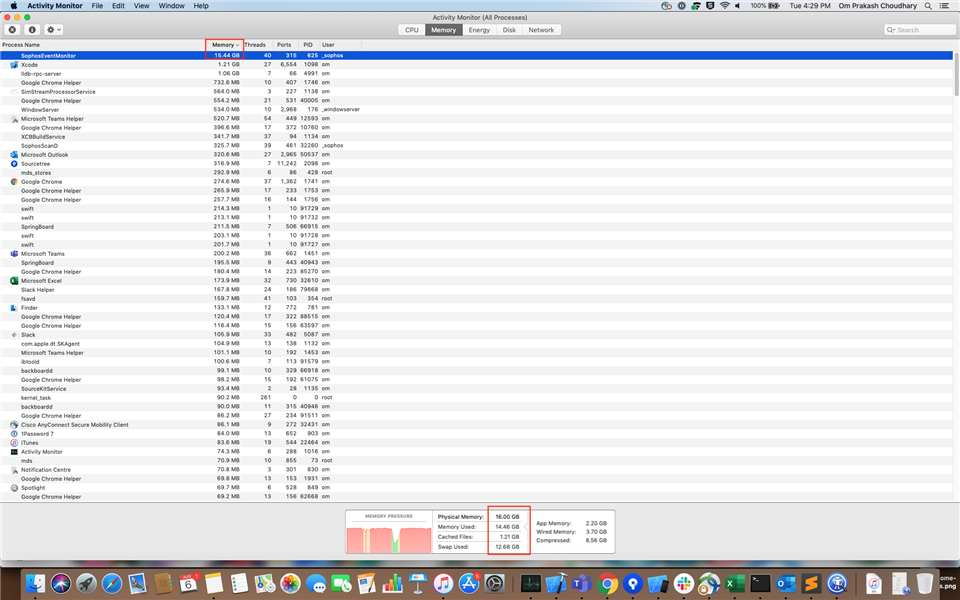Viewport: 960px width, 600px height.
Task: Click the Google Chrome icon in process list
Action: 14,181
